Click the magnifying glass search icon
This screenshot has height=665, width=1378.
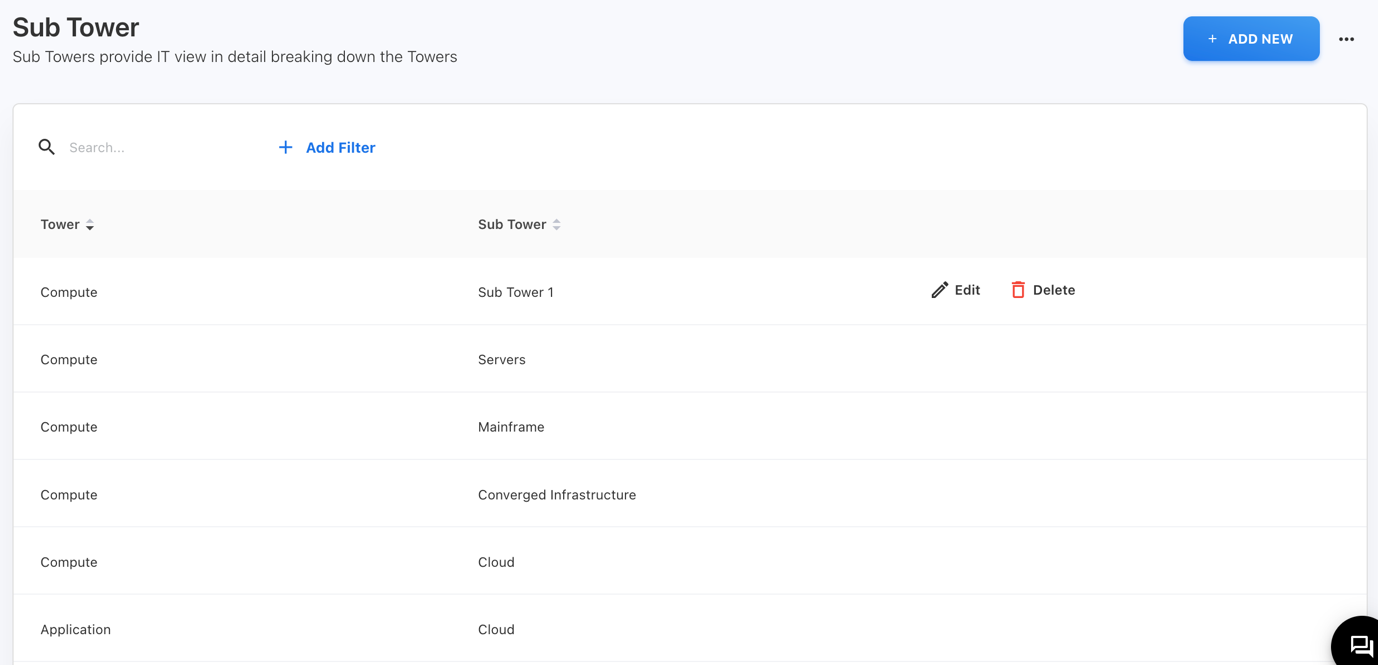[46, 147]
